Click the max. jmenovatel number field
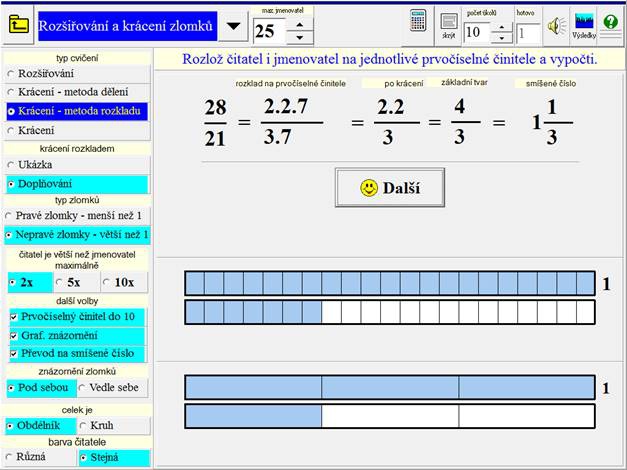Image resolution: width=627 pixels, height=470 pixels. click(265, 31)
